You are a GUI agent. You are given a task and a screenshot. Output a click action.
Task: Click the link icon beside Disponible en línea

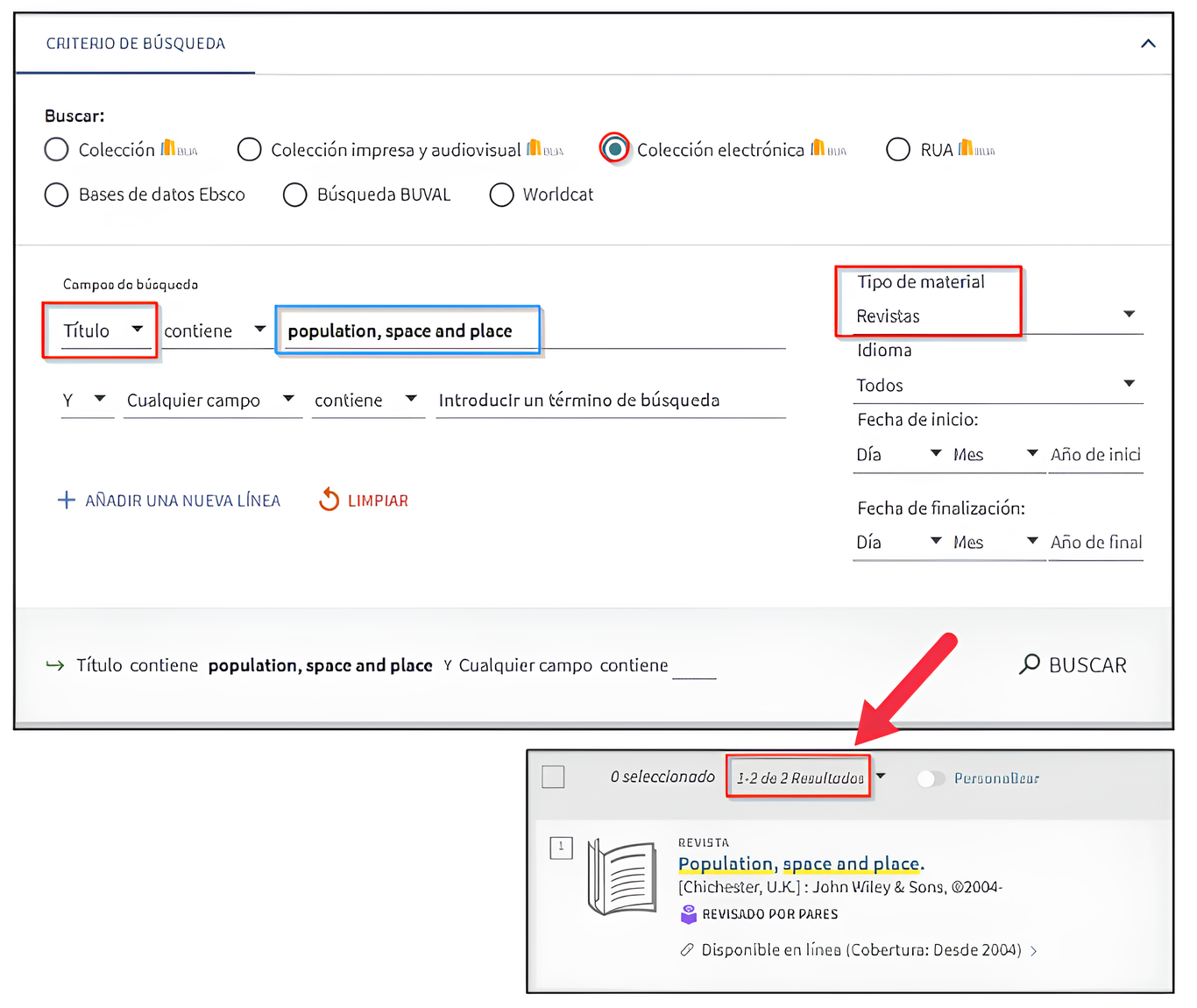687,950
